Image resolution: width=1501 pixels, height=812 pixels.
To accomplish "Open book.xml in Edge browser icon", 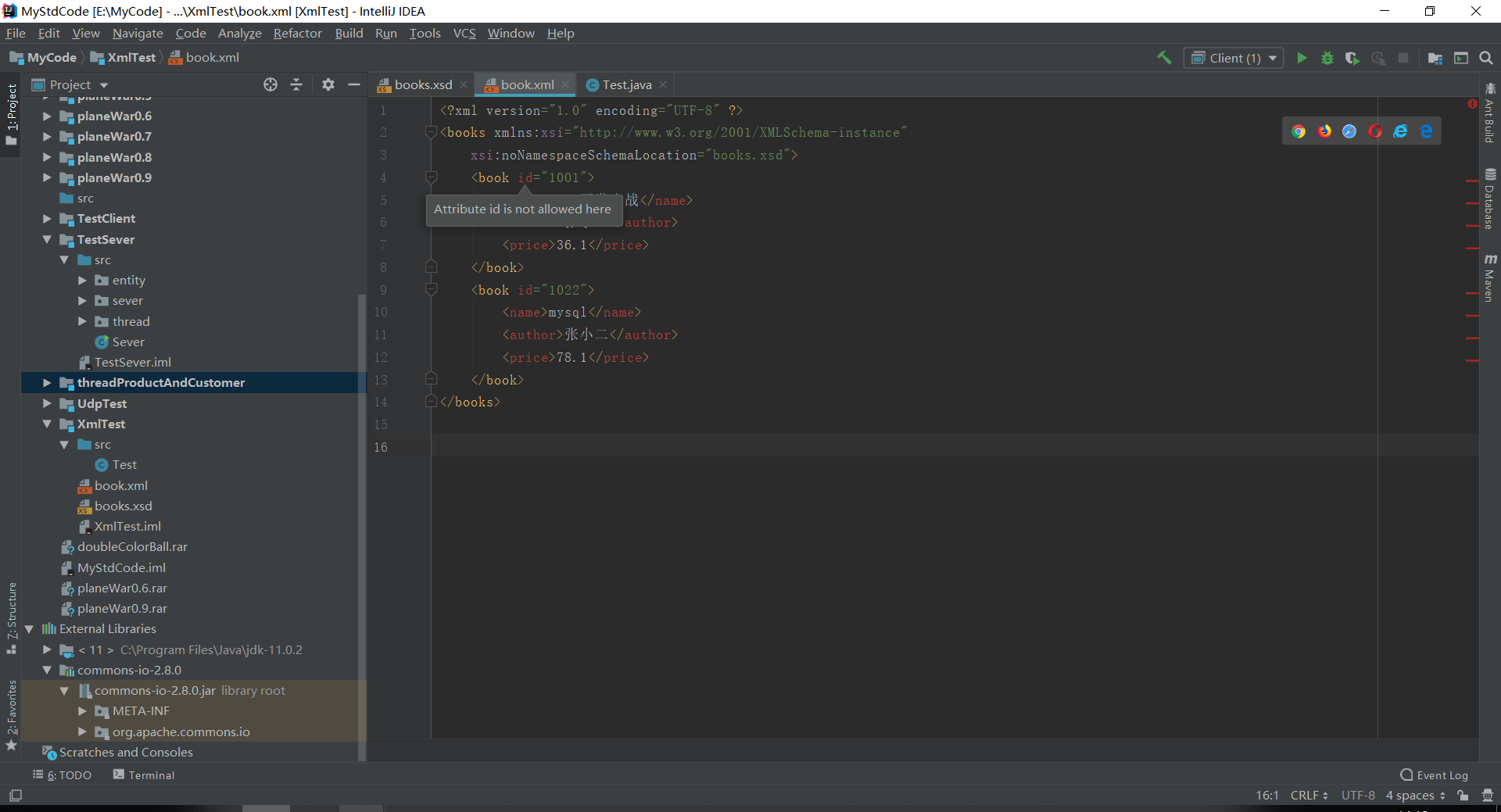I will [x=1426, y=131].
